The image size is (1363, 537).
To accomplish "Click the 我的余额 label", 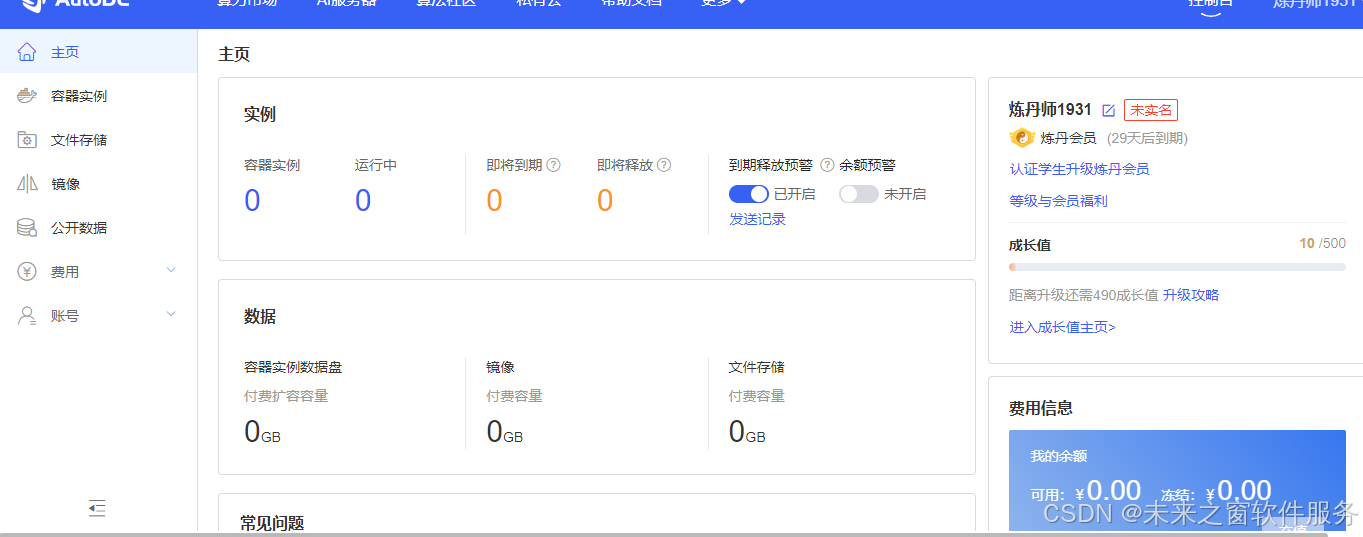I will pyautogui.click(x=1059, y=456).
